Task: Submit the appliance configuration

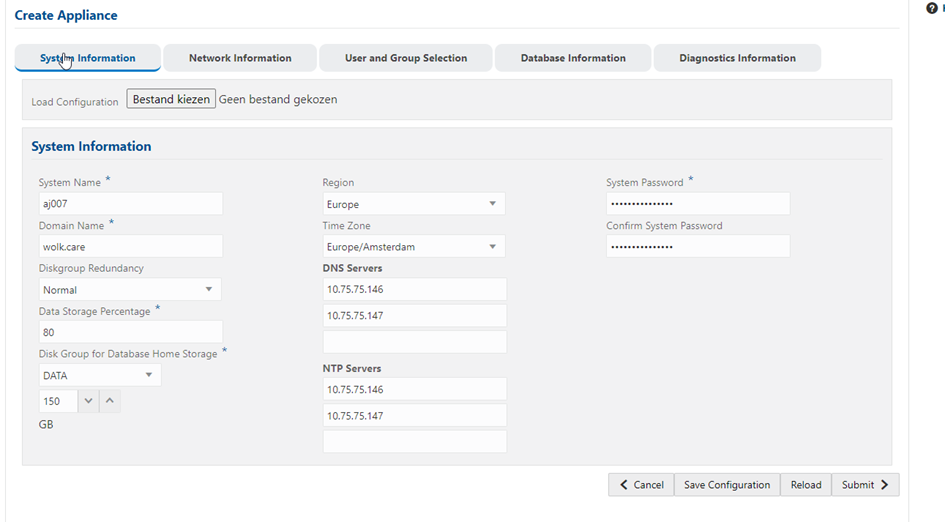Action: point(864,485)
